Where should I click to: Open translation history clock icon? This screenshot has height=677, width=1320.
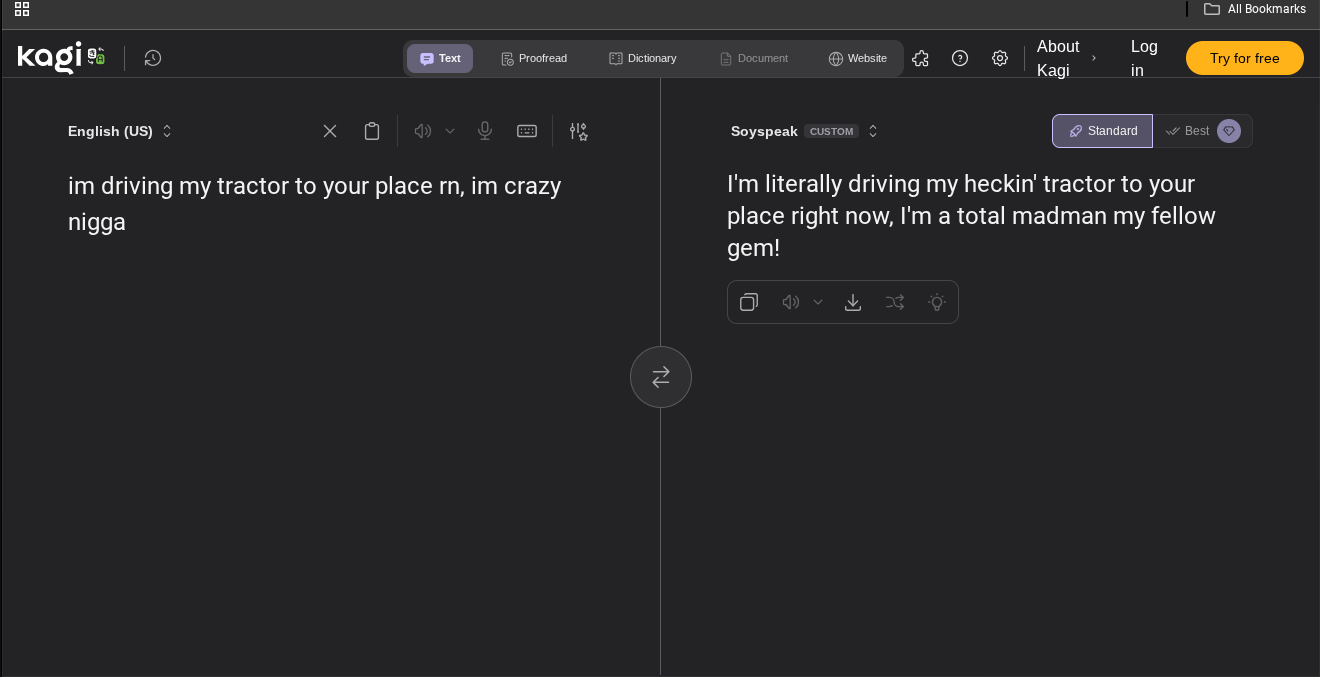point(152,58)
